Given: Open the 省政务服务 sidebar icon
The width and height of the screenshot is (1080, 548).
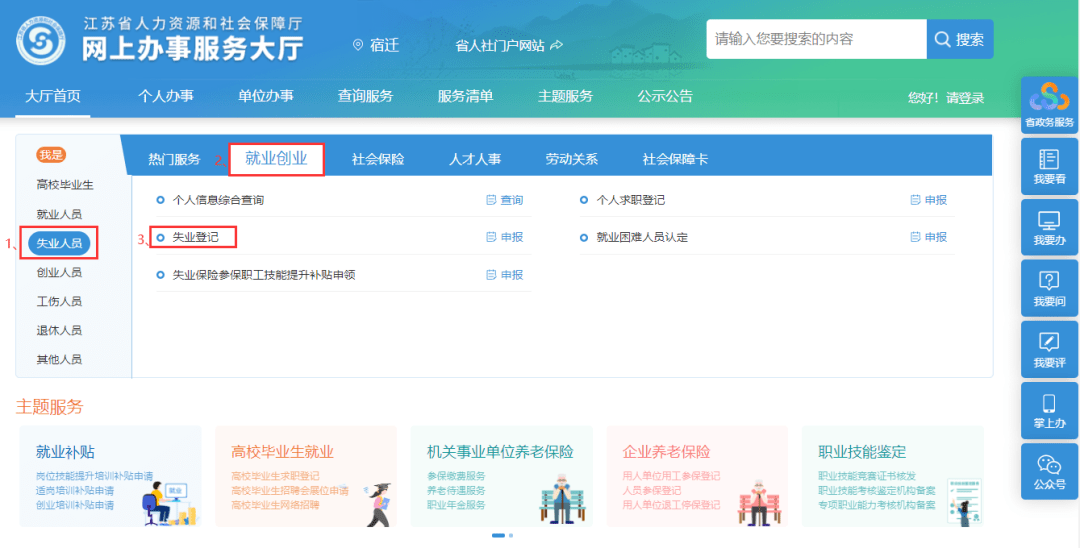Looking at the screenshot, I should tap(1049, 105).
